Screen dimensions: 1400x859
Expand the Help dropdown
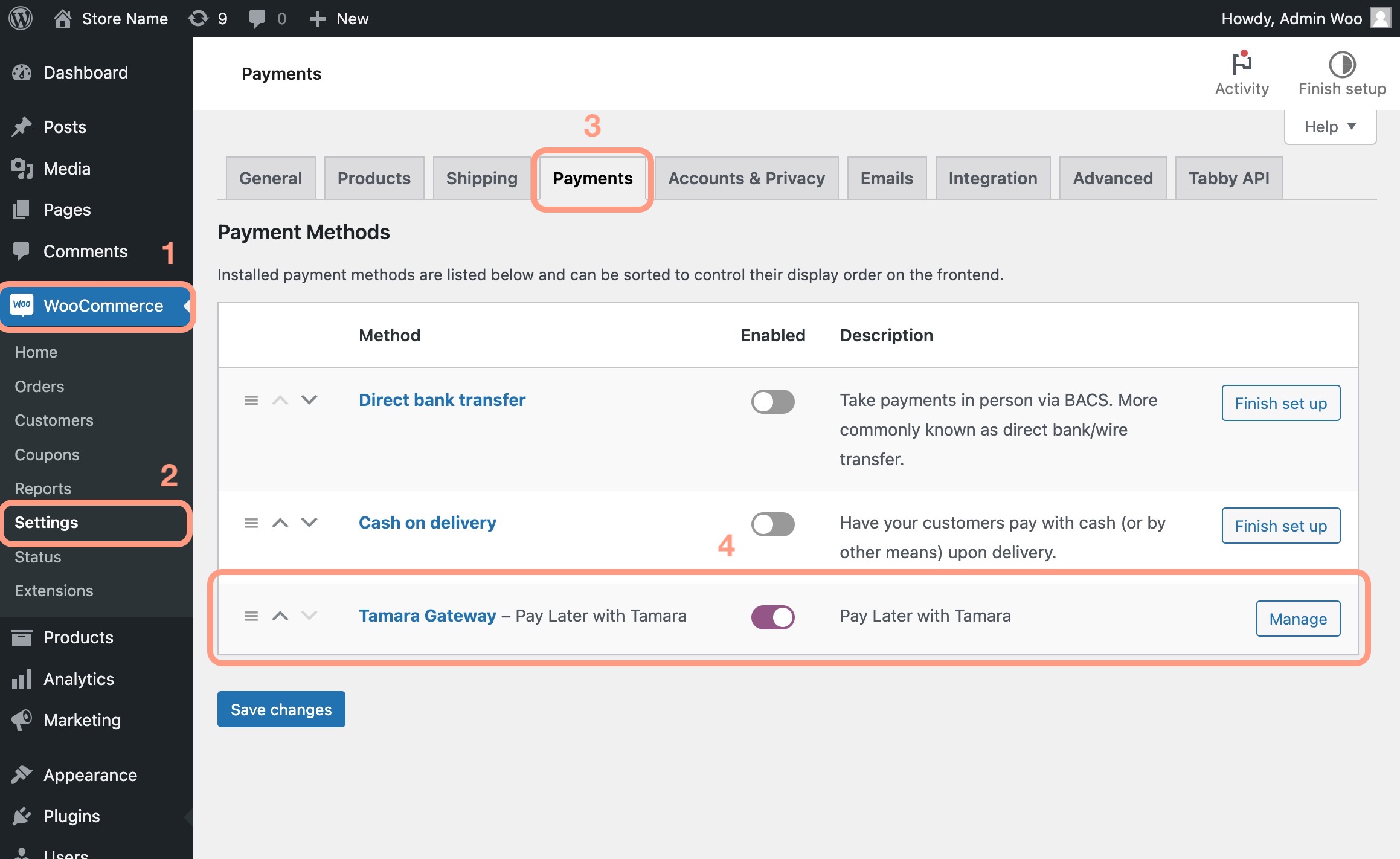point(1329,127)
